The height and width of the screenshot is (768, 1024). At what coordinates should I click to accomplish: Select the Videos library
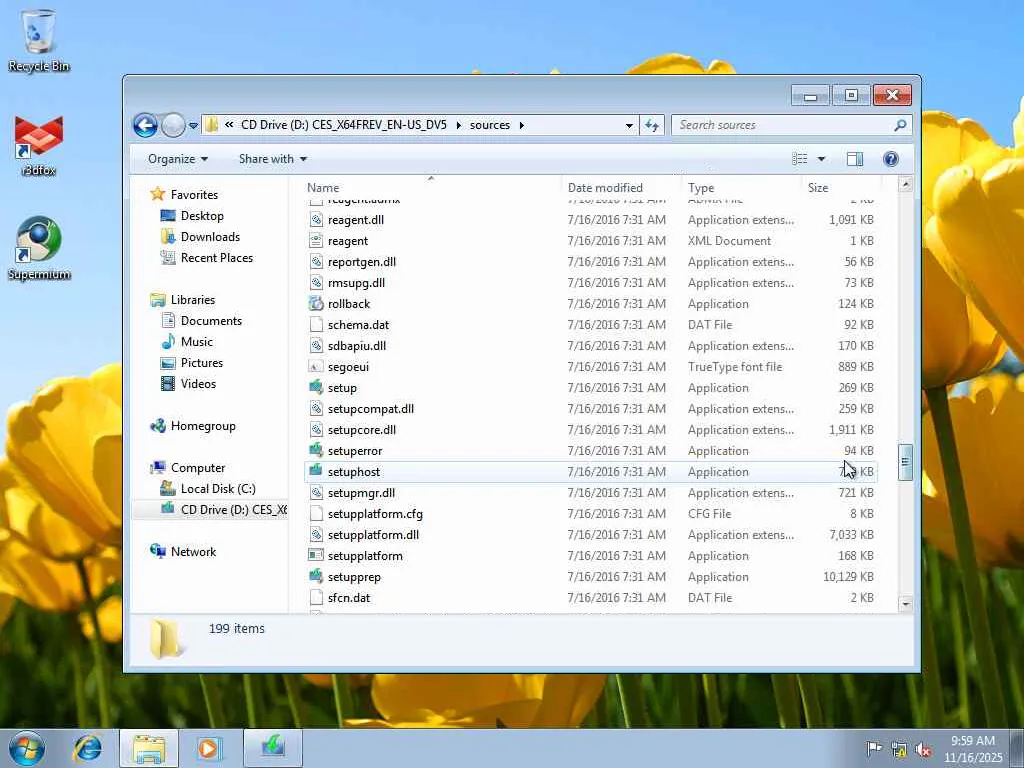[188, 383]
